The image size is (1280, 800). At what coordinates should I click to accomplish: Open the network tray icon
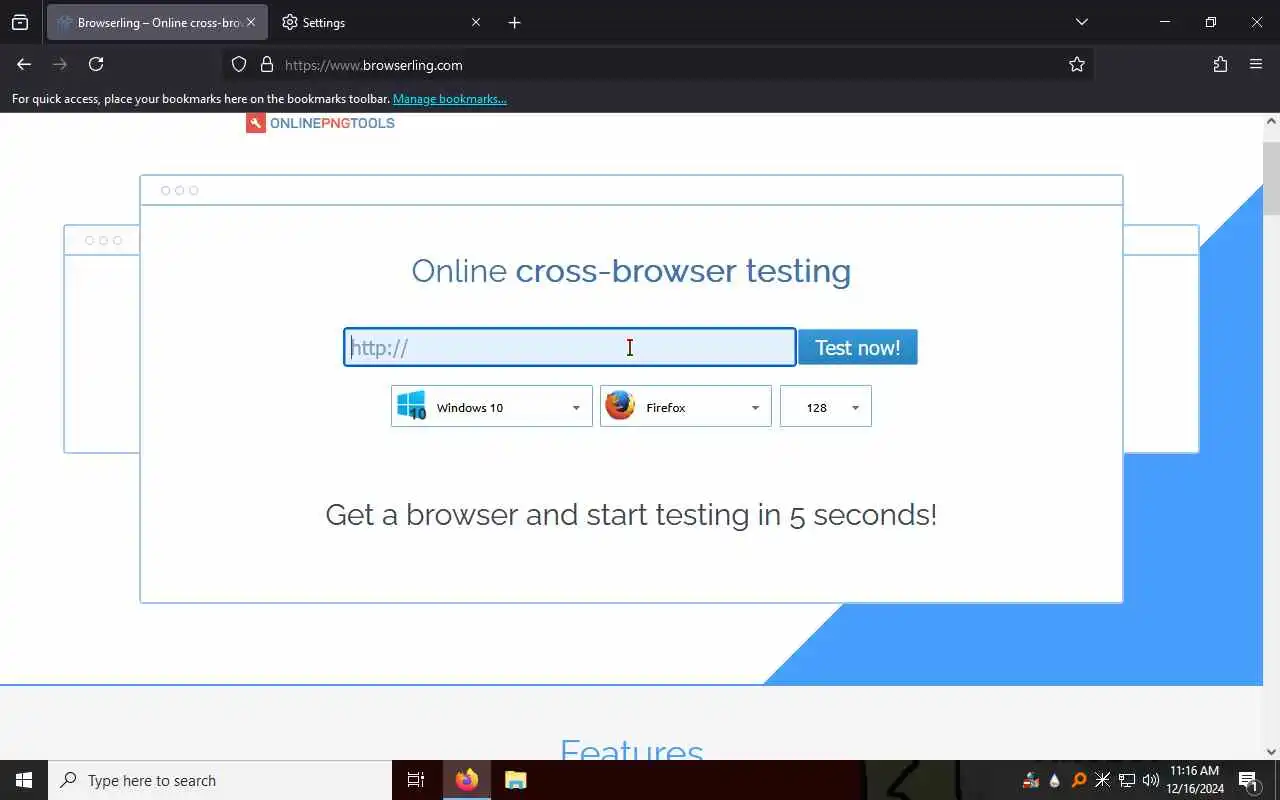1126,780
